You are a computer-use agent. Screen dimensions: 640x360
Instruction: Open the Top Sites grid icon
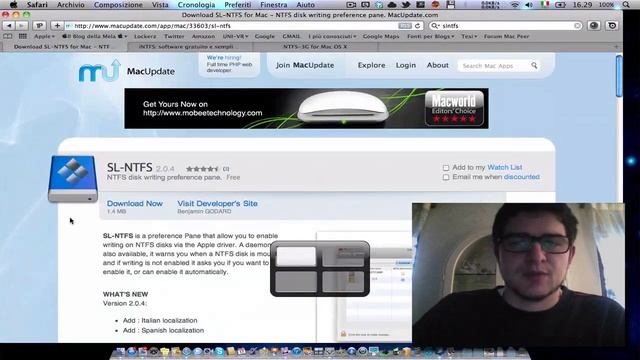click(x=23, y=36)
